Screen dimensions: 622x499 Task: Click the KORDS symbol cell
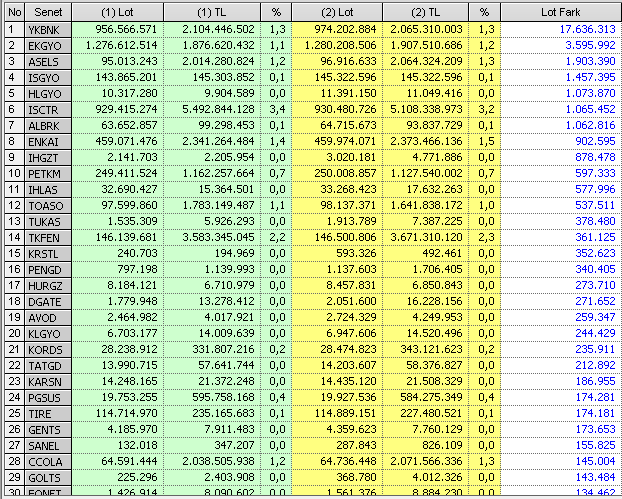pos(47,350)
